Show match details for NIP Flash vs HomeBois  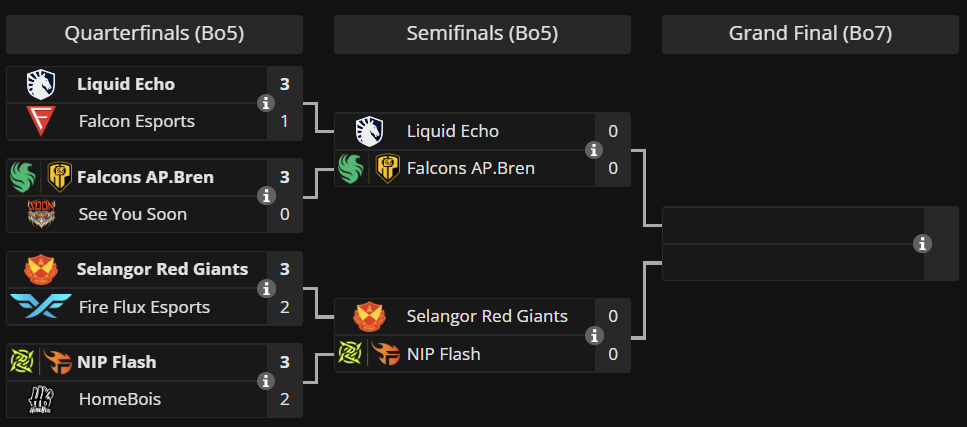point(266,381)
